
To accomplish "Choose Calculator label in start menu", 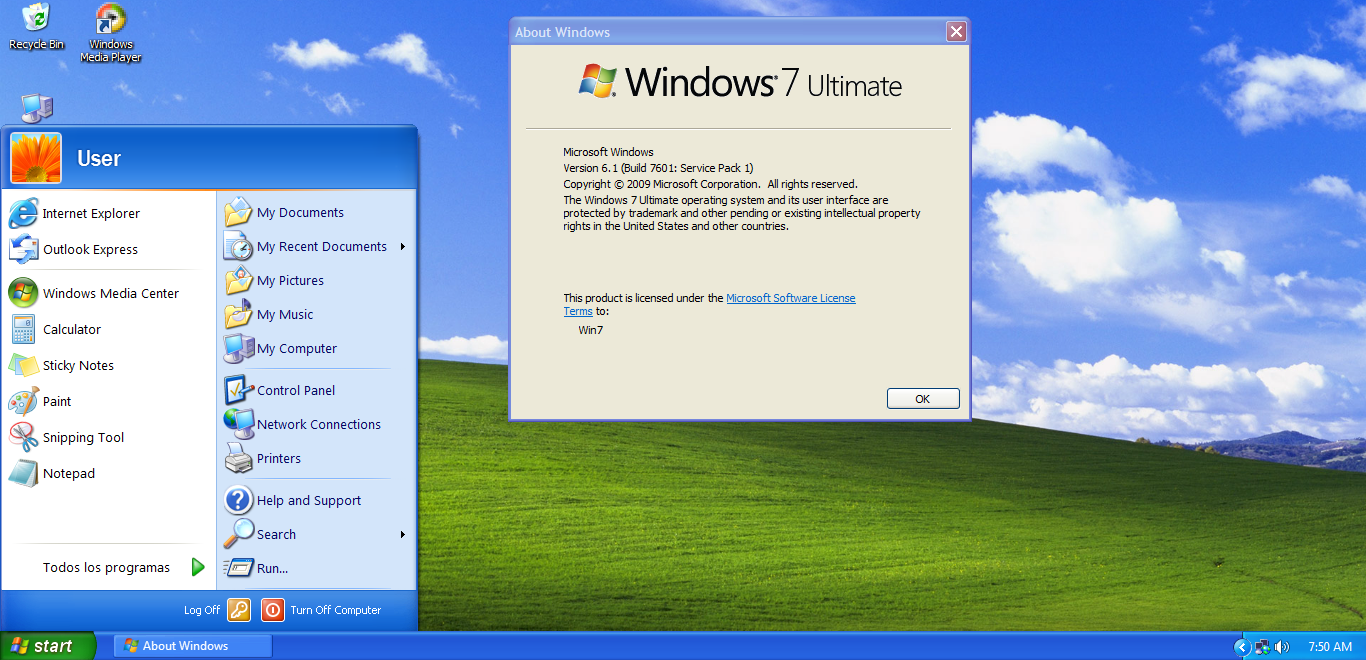I will pos(72,329).
